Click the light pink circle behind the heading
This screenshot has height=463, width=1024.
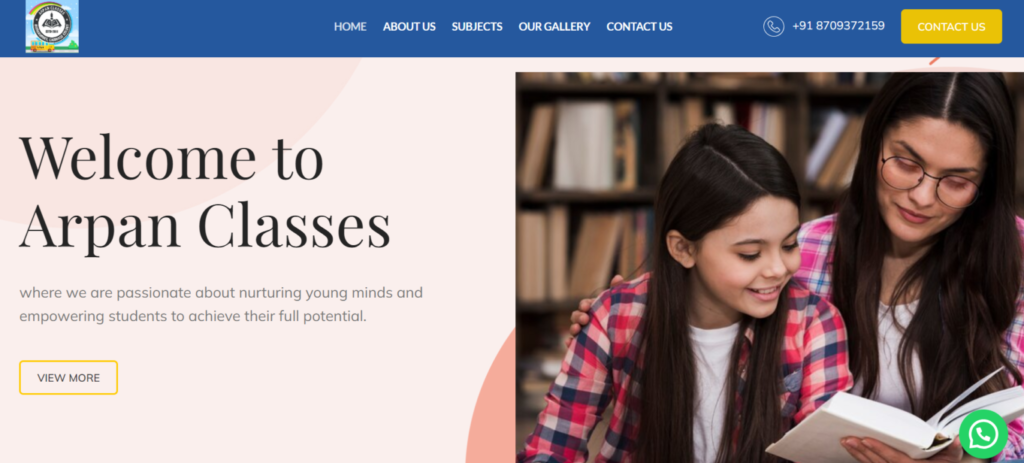tap(163, 98)
